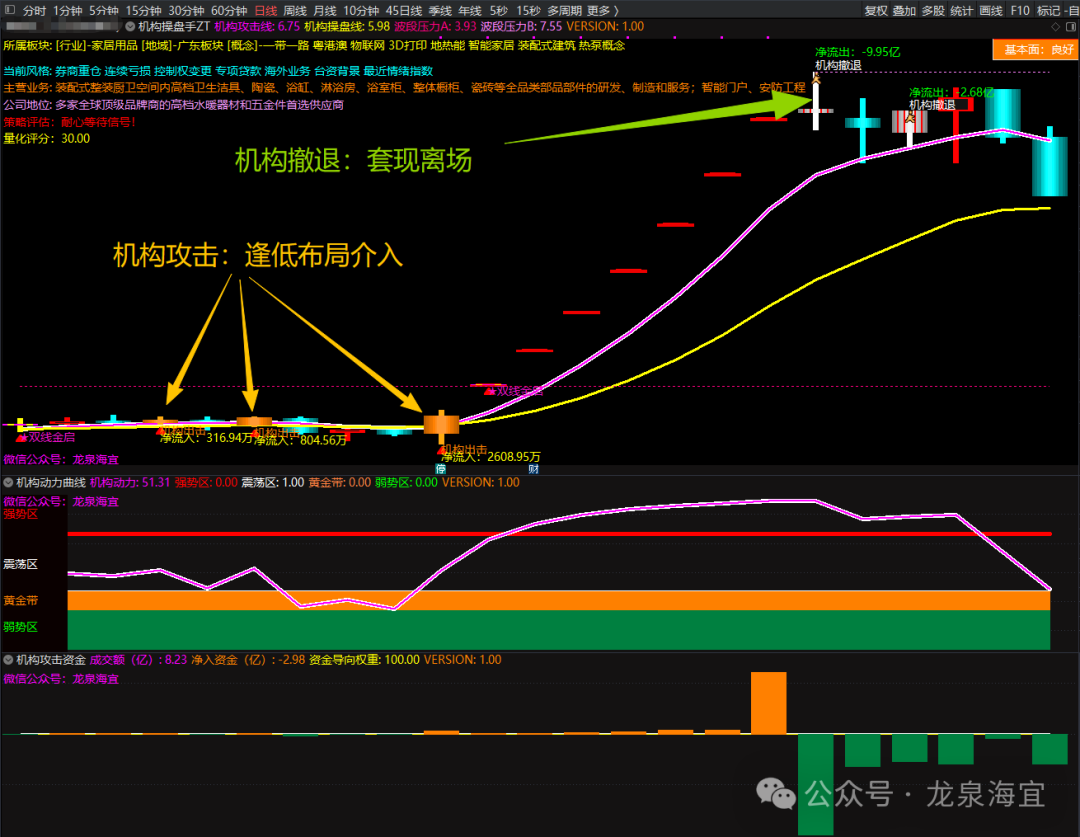Expand the 机构攻击资金 indicator dropdown

point(8,660)
